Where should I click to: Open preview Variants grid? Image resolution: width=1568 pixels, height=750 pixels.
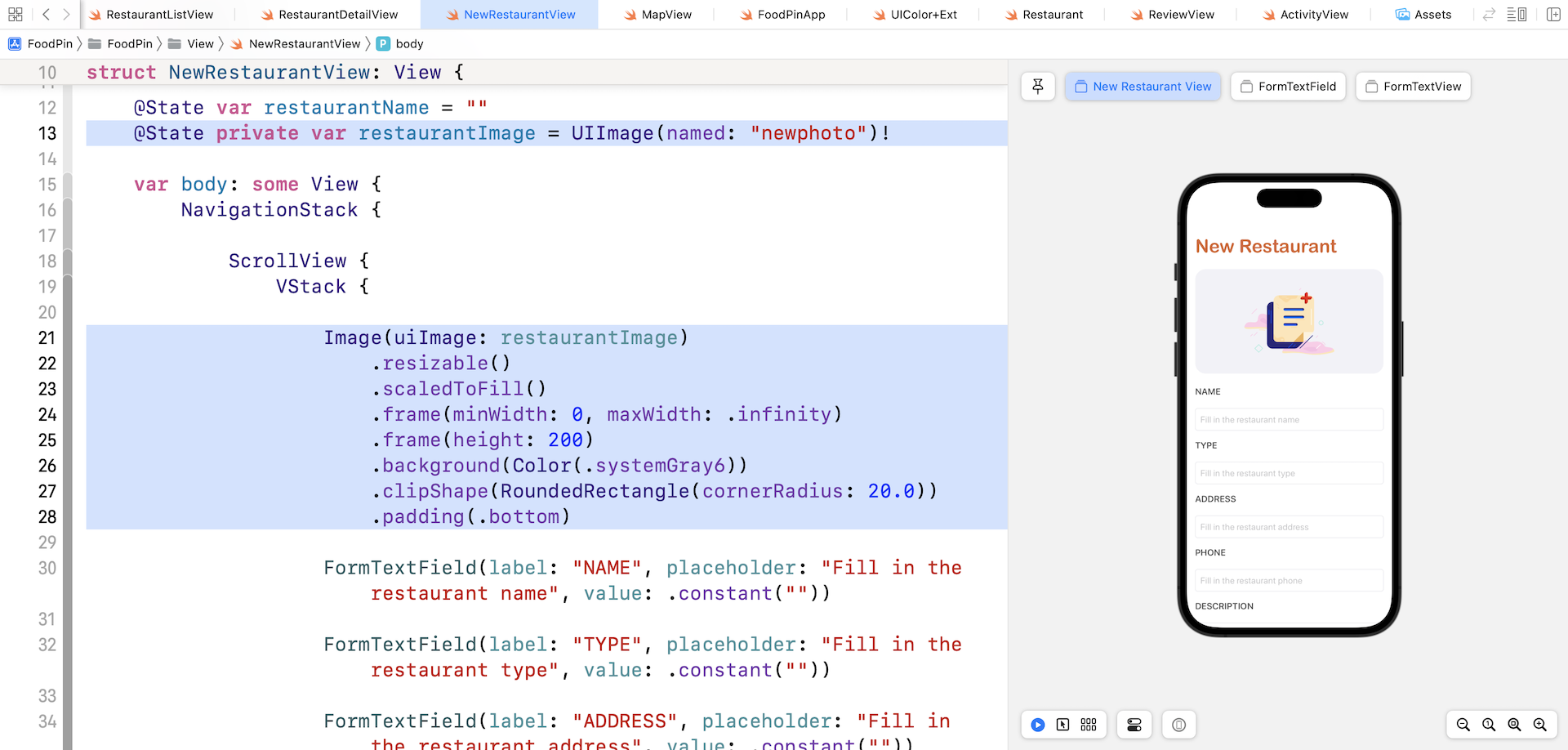click(1089, 725)
